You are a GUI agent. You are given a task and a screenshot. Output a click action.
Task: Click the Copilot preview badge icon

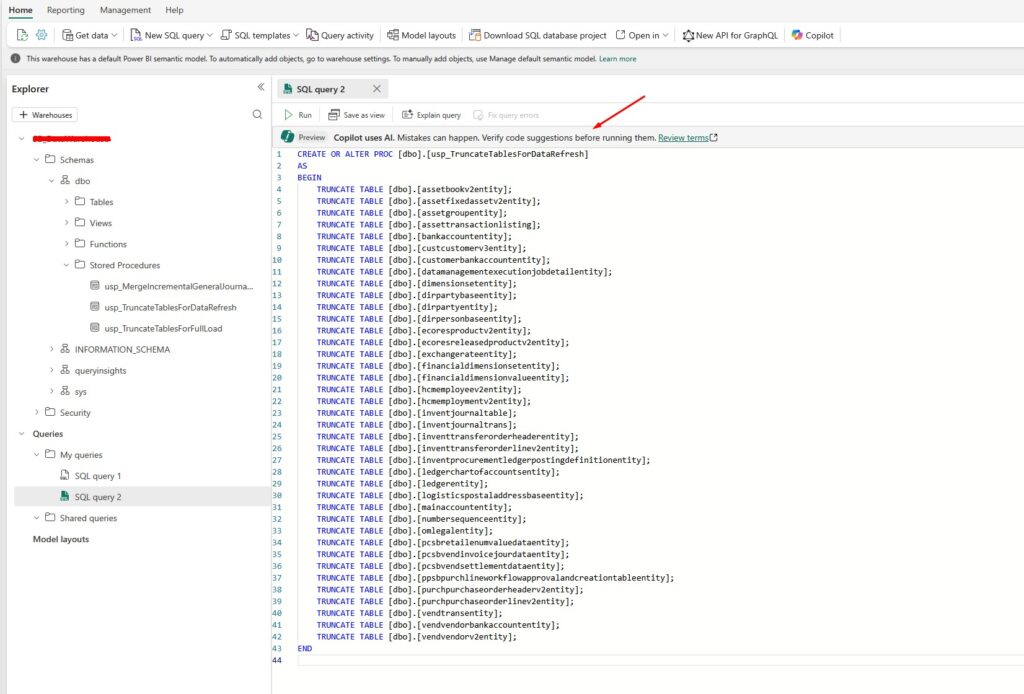[x=287, y=136]
